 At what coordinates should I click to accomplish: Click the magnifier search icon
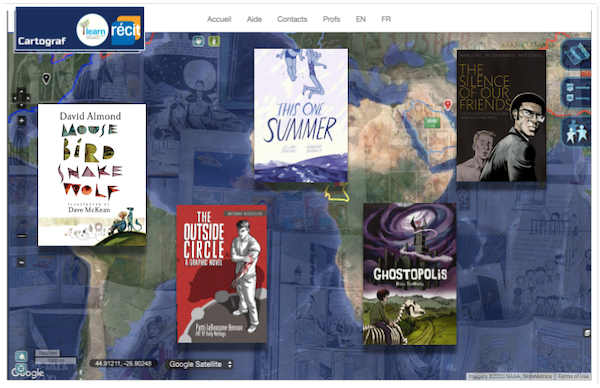21,356
